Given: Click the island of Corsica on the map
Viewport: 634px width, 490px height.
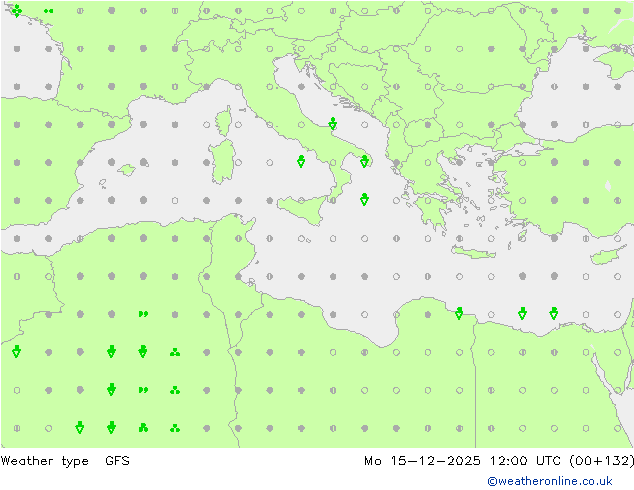Looking at the screenshot, I should click(223, 121).
